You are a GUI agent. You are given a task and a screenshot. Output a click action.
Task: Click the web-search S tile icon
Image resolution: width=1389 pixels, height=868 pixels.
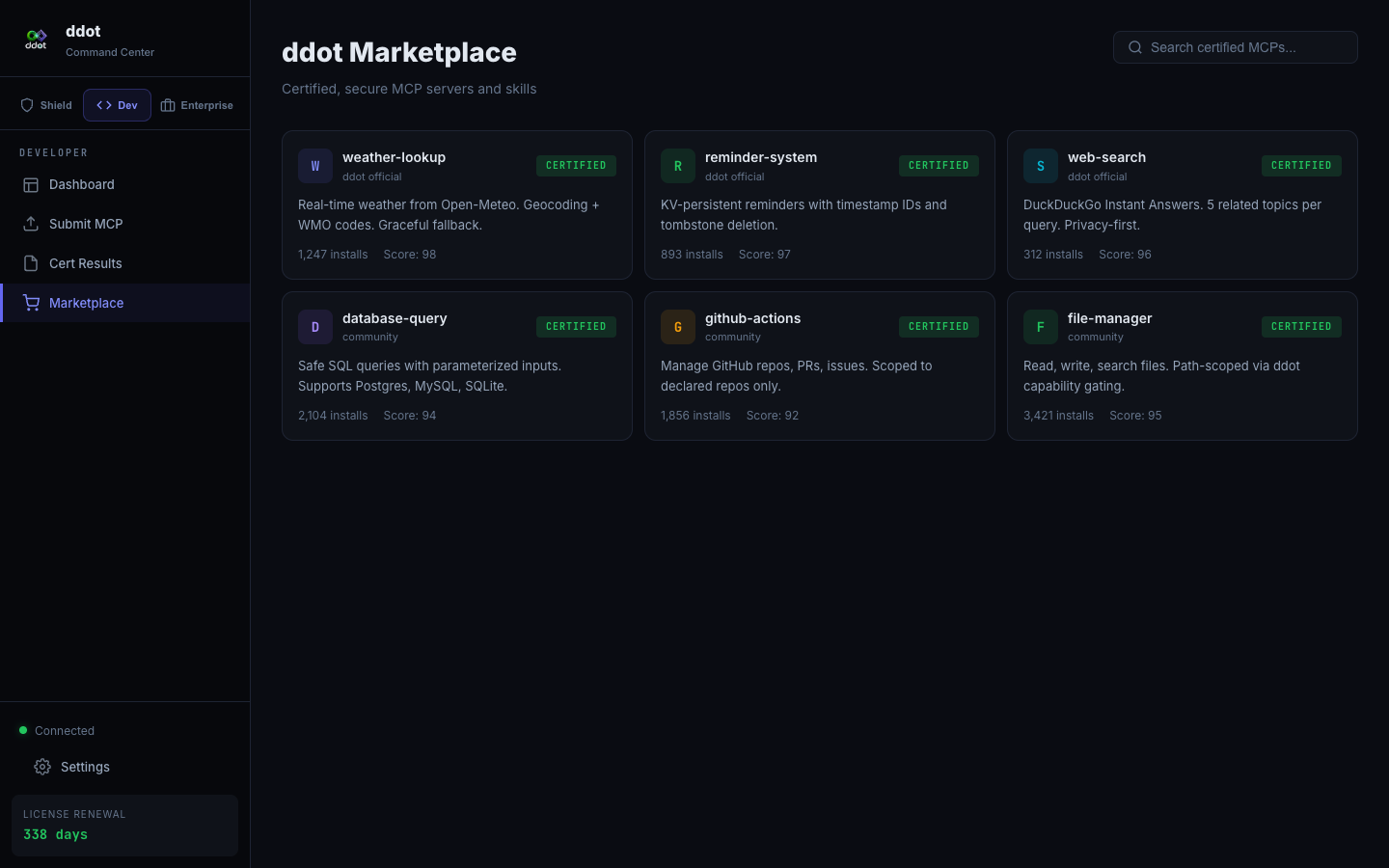pyautogui.click(x=1041, y=166)
